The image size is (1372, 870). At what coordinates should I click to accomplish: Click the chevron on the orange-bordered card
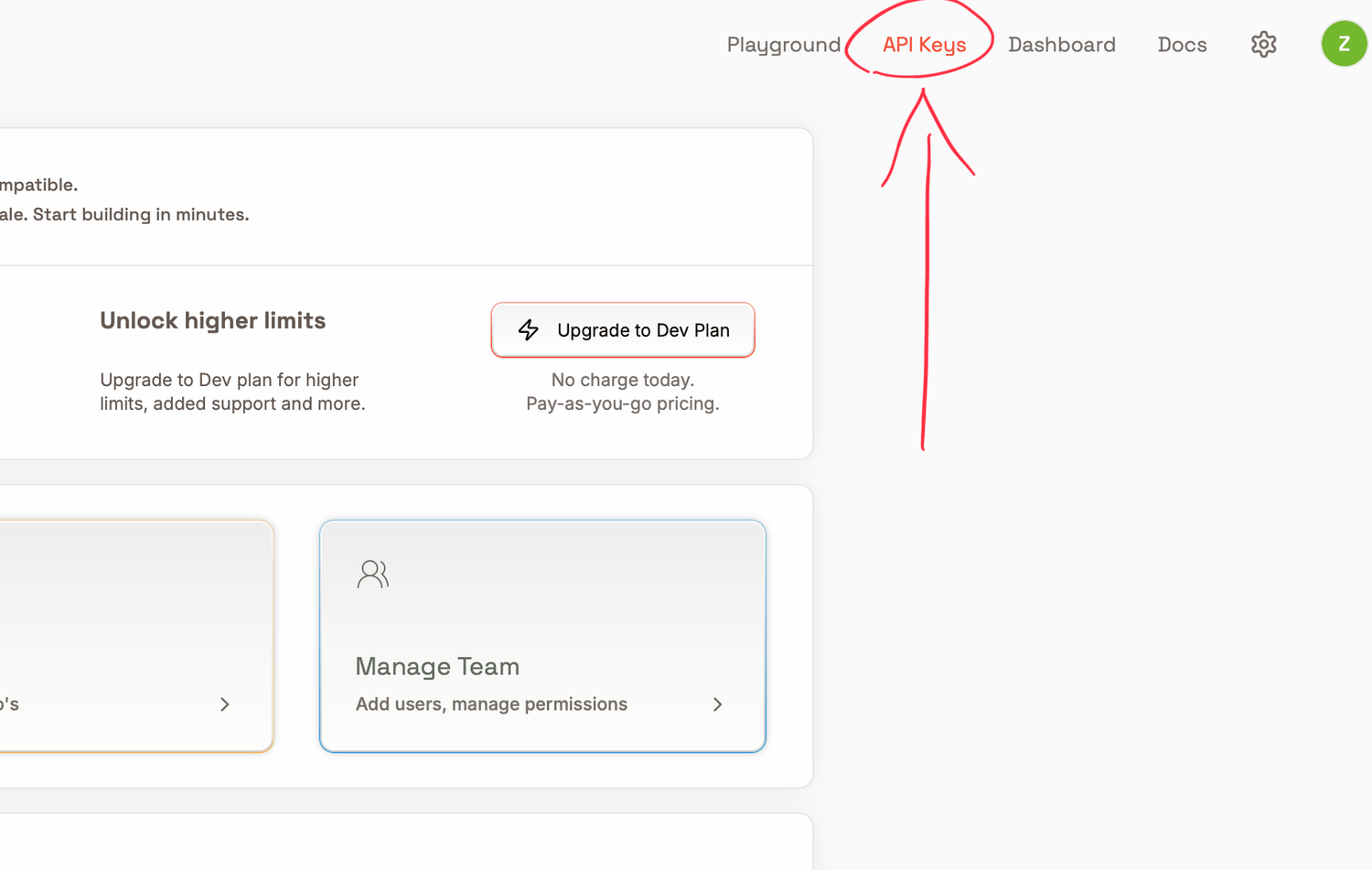(x=224, y=704)
